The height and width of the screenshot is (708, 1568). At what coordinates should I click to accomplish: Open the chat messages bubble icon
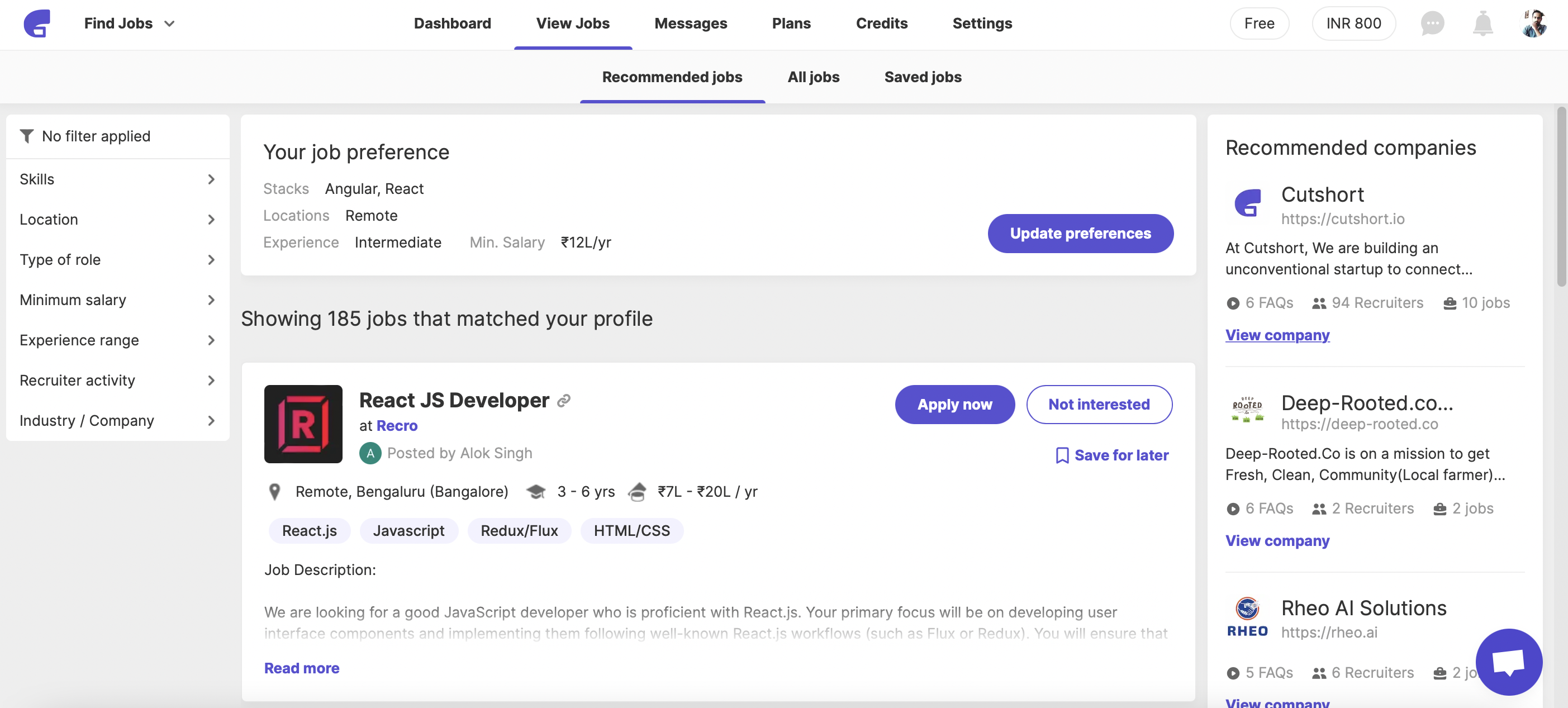coord(1432,23)
